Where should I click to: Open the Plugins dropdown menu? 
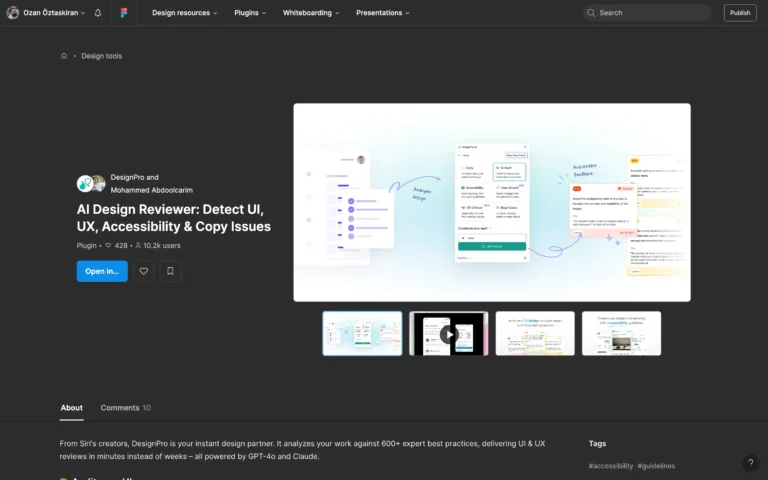coord(250,13)
